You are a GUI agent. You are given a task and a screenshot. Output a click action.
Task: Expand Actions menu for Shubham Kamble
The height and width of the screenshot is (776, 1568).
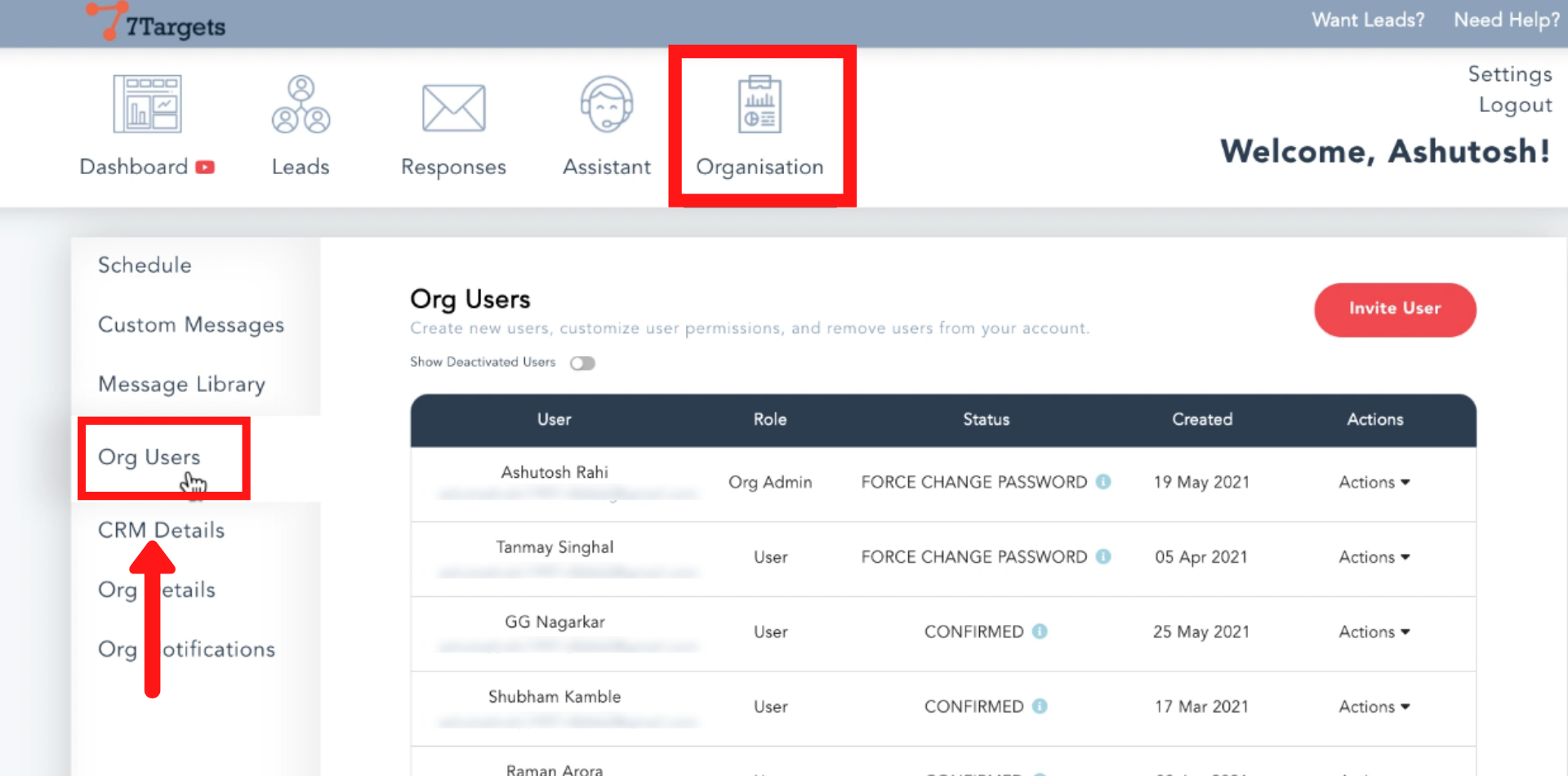[x=1374, y=707]
